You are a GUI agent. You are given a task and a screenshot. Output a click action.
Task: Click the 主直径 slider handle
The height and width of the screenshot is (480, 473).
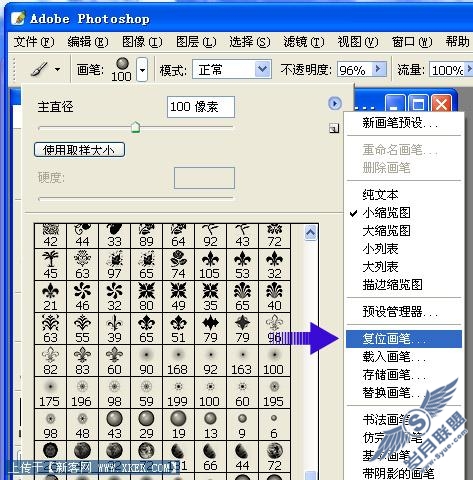tap(135, 127)
